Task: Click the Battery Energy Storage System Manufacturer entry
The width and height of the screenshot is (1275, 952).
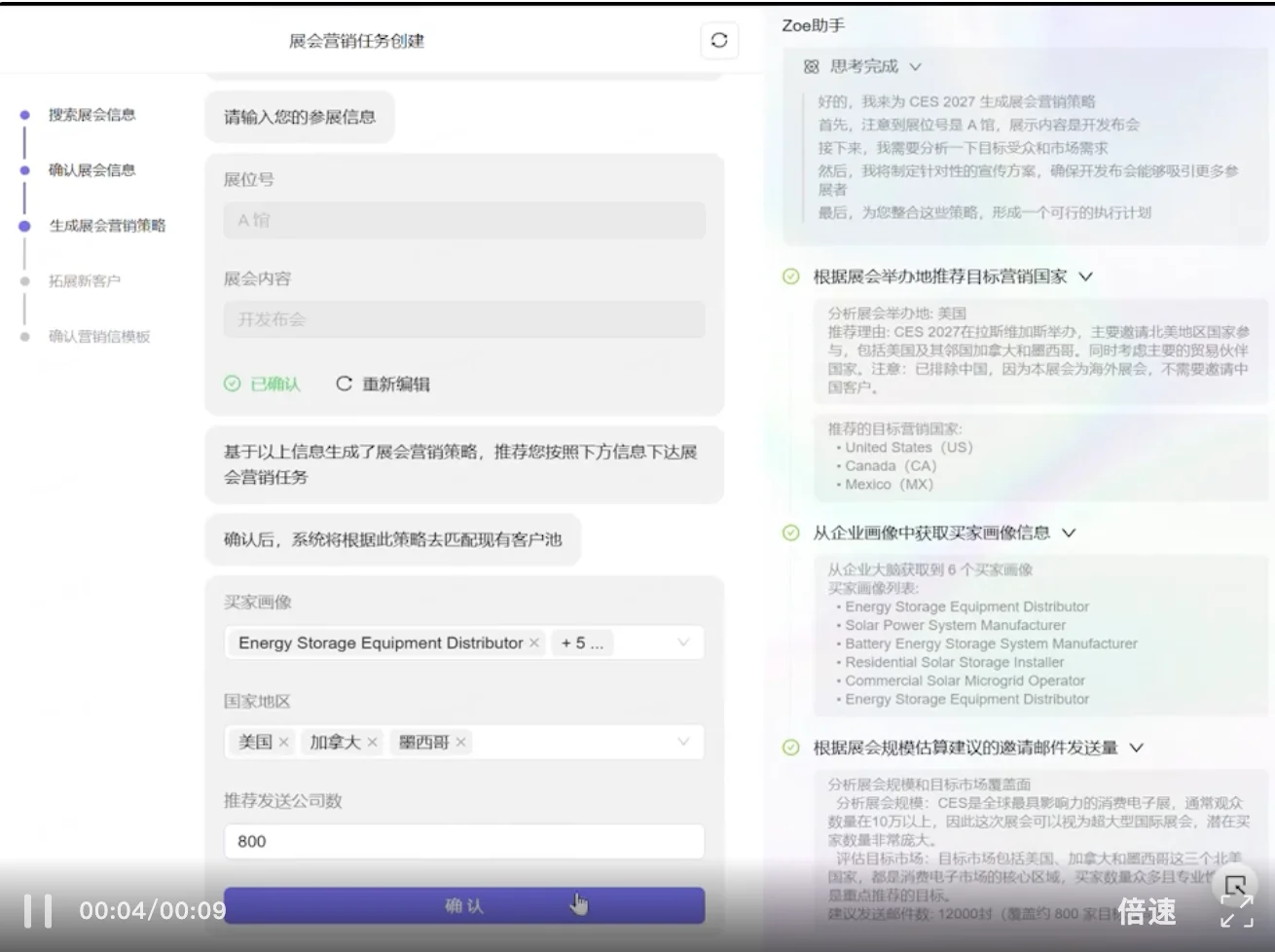Action: pos(991,643)
